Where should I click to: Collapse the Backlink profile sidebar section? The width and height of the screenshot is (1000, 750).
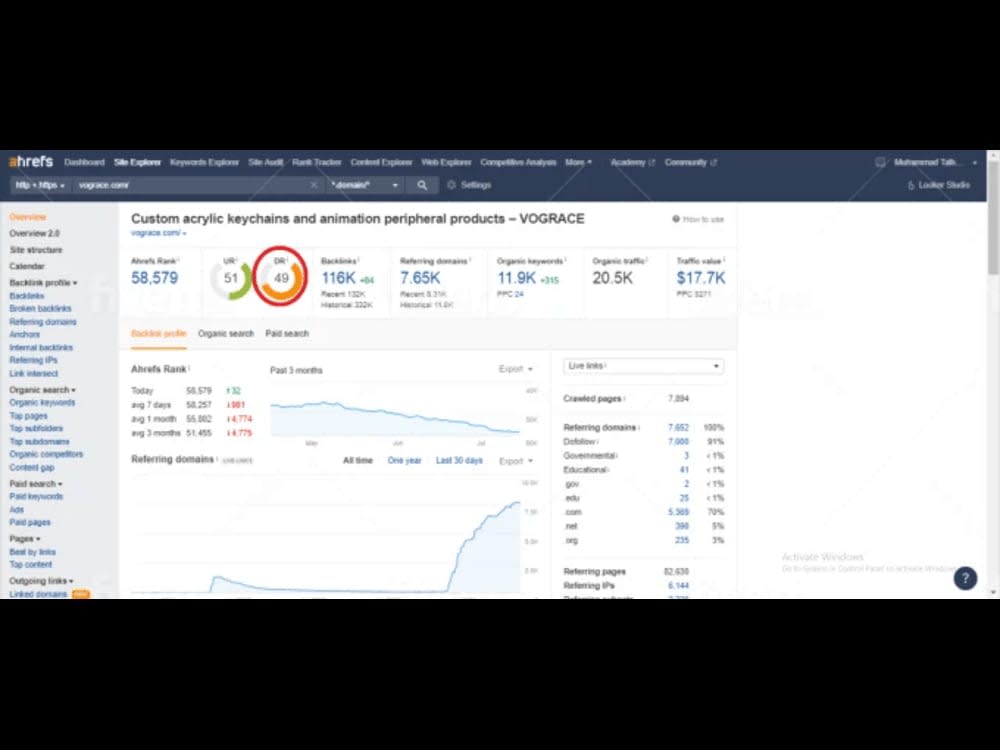click(x=43, y=283)
